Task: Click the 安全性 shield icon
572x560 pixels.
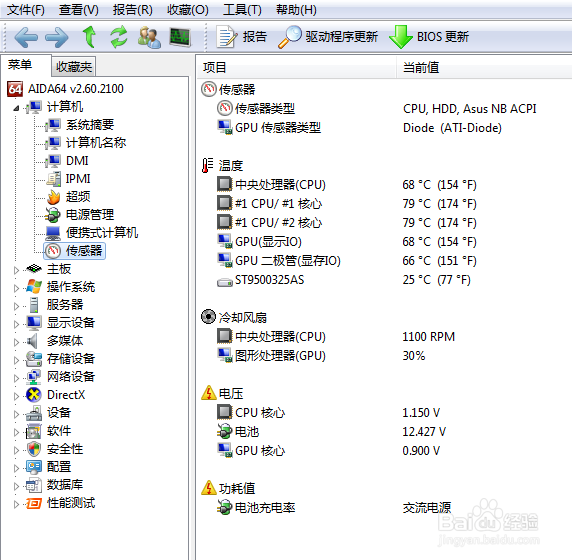Action: 34,449
